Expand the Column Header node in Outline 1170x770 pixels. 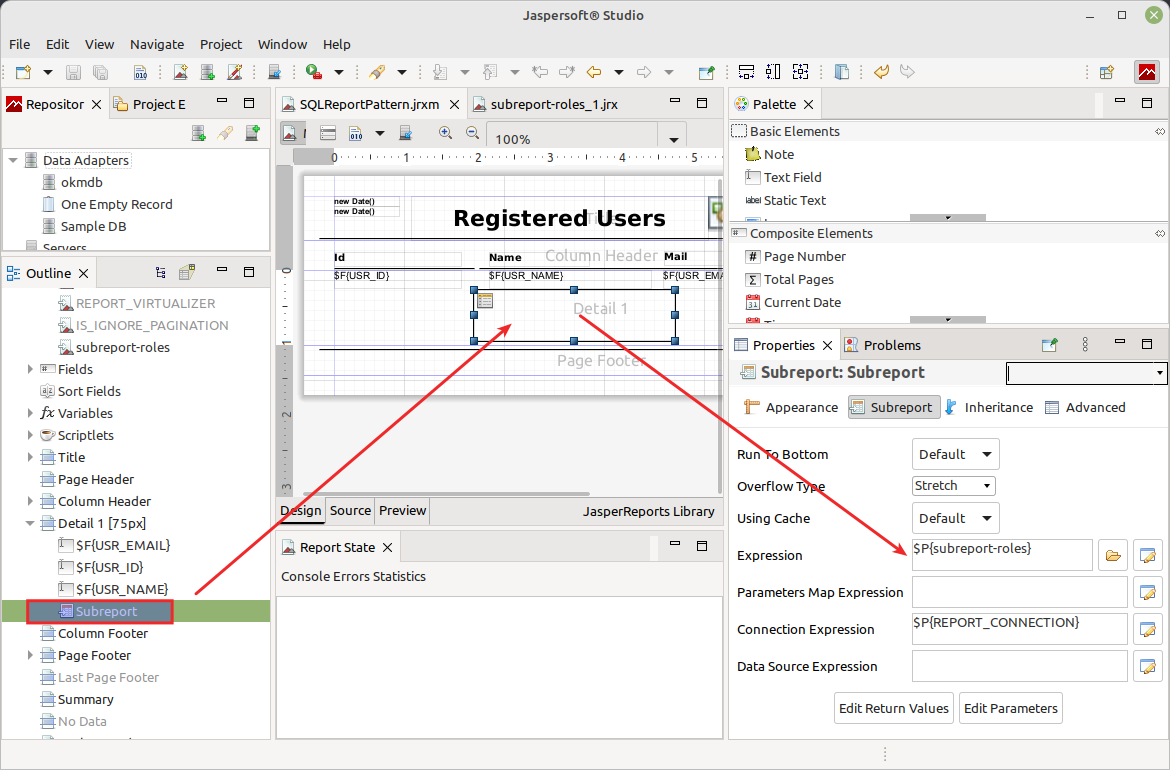30,501
